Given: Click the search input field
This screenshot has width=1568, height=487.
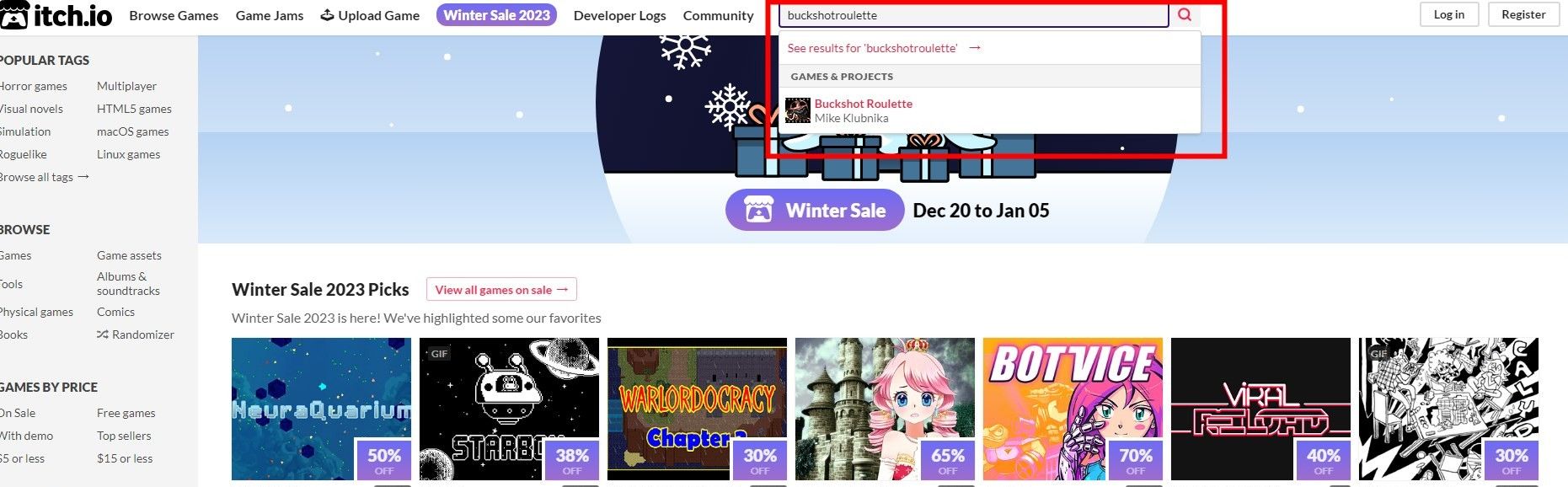Looking at the screenshot, I should pyautogui.click(x=973, y=15).
